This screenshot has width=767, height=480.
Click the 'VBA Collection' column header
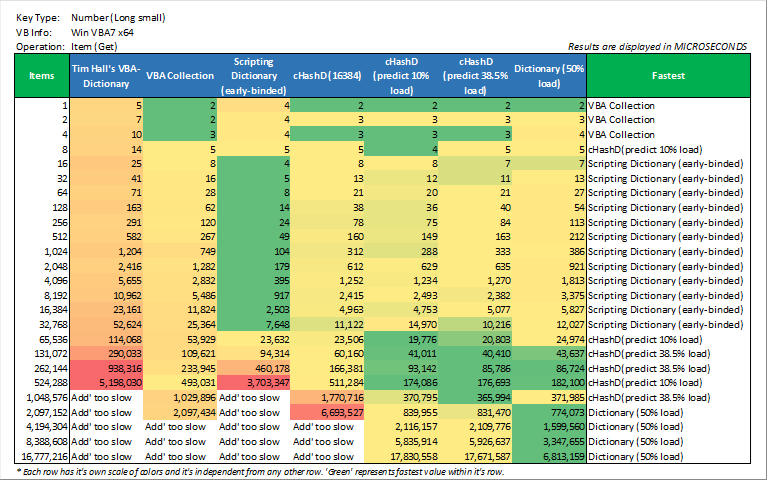tap(180, 75)
